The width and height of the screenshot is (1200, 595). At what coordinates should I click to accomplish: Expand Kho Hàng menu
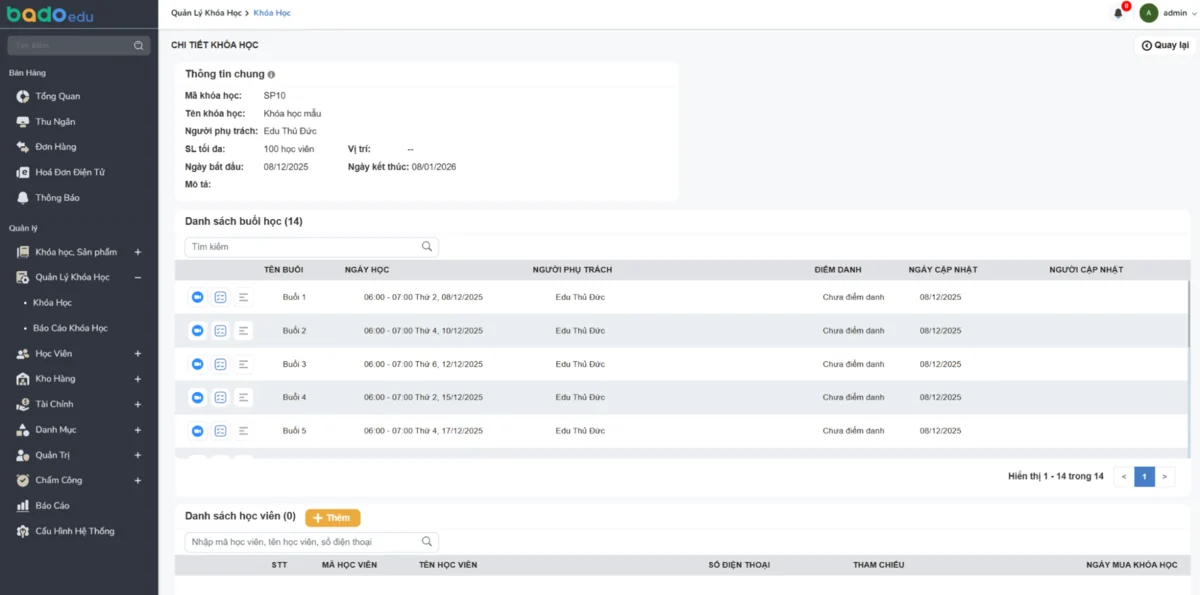point(138,379)
